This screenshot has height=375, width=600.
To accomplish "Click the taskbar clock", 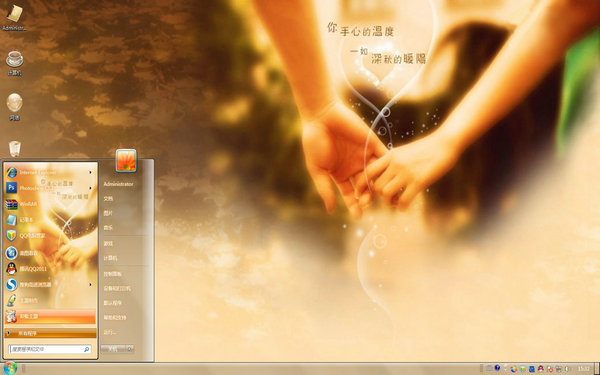I will [x=584, y=369].
